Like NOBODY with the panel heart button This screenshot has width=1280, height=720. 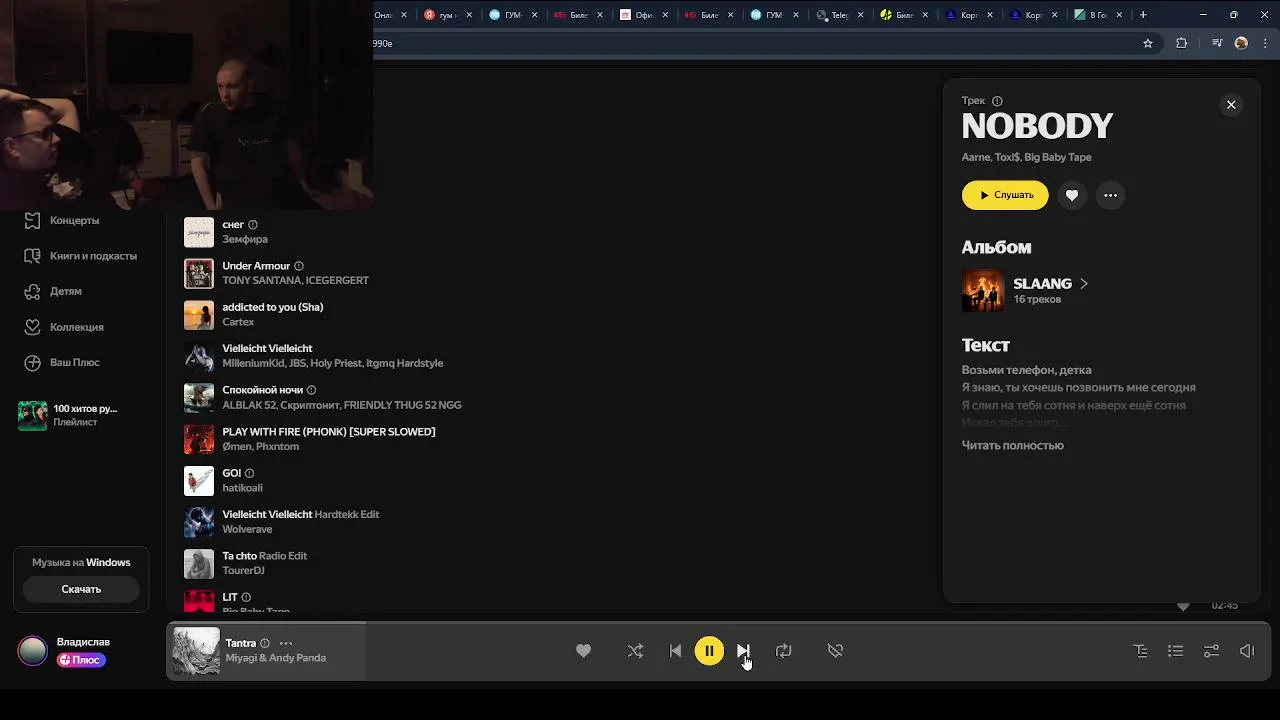(1072, 195)
